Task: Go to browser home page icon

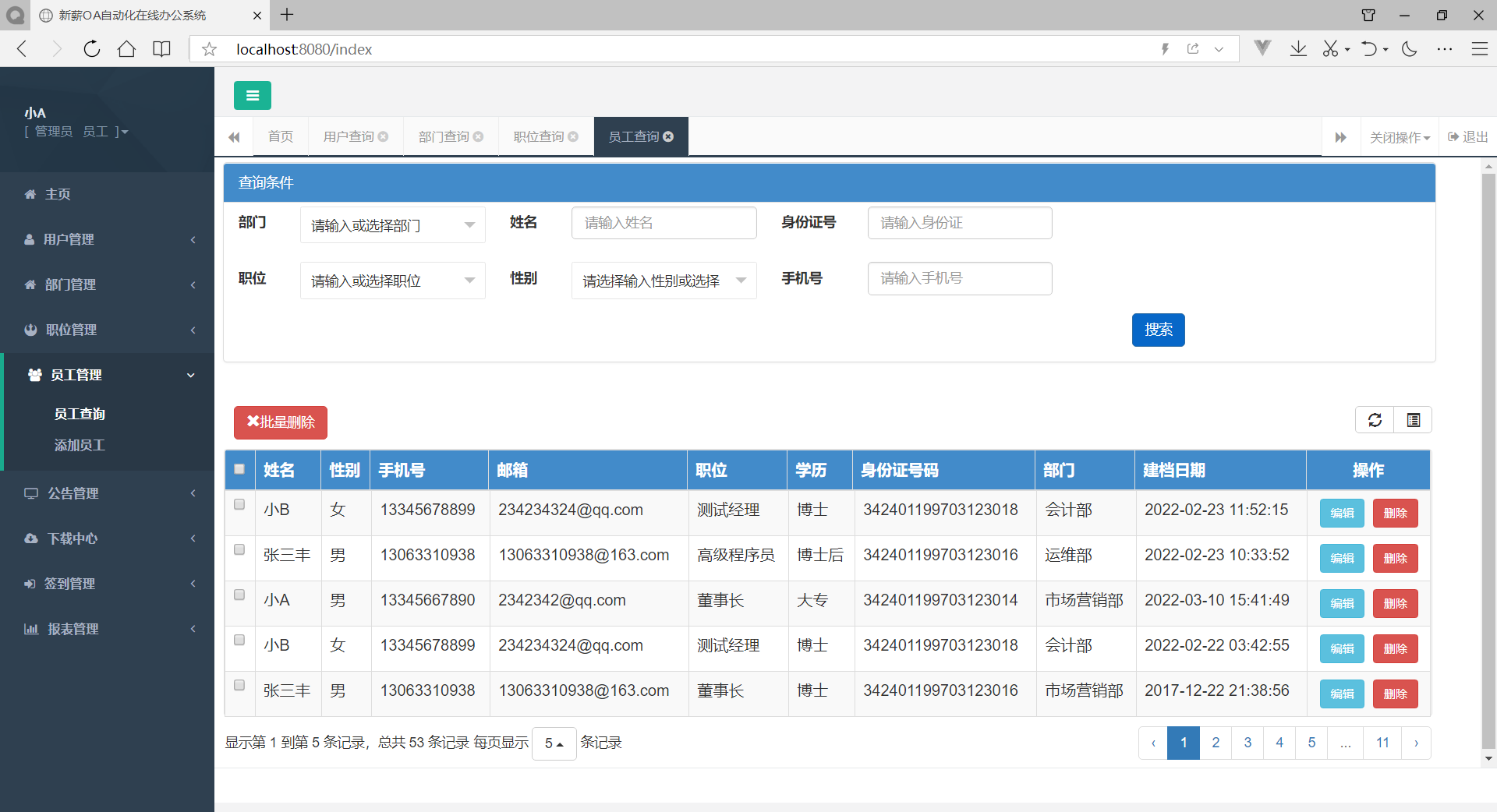Action: [x=126, y=49]
